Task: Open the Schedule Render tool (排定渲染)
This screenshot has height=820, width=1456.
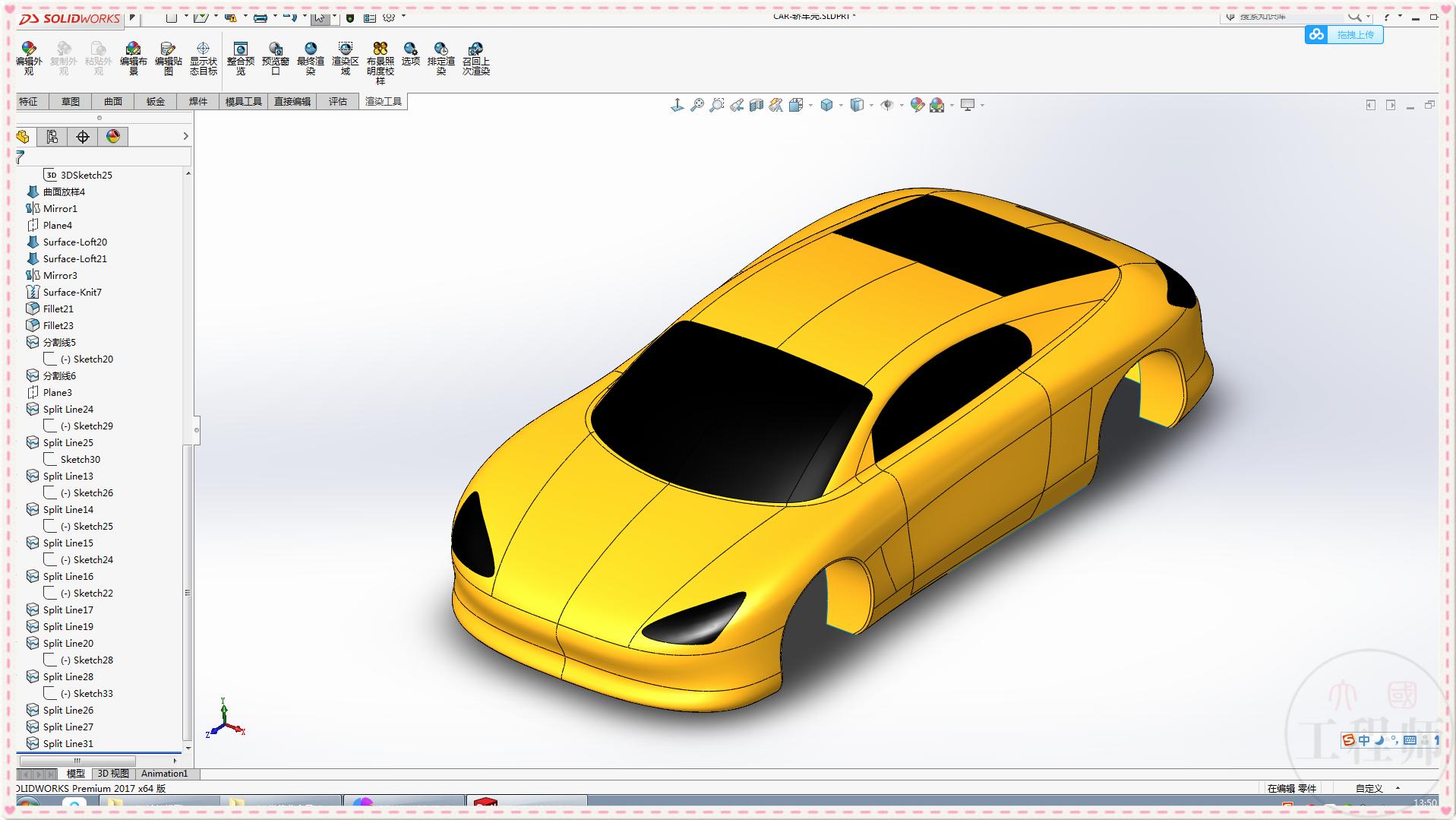Action: tap(441, 57)
